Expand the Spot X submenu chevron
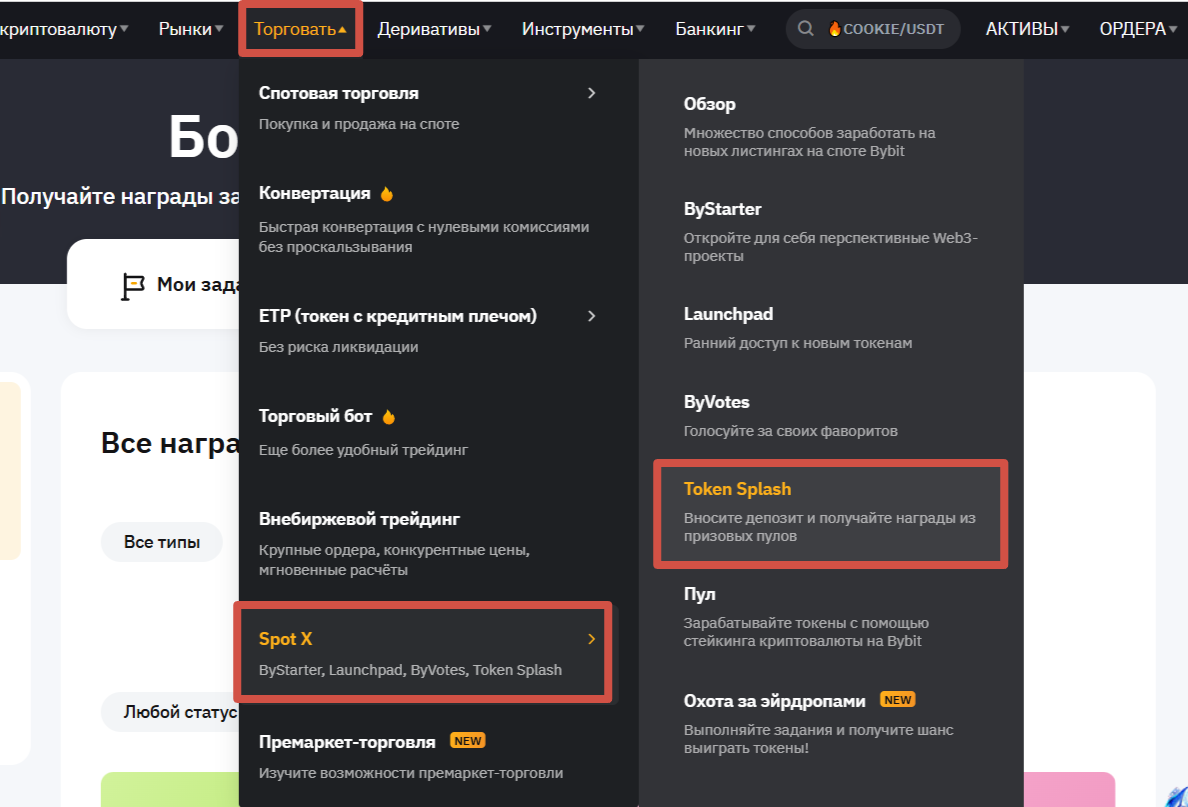 pyautogui.click(x=592, y=639)
